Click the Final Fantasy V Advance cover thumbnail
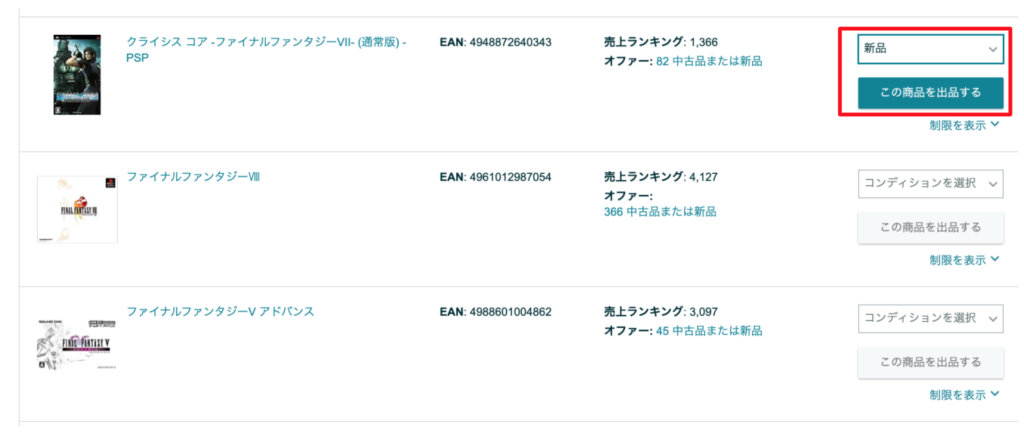 (x=77, y=344)
